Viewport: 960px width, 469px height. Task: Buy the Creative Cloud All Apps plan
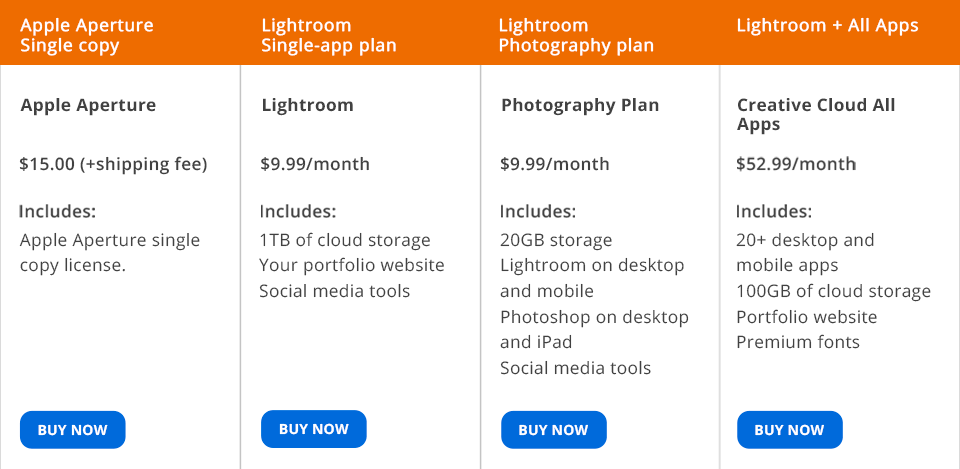pyautogui.click(x=789, y=430)
